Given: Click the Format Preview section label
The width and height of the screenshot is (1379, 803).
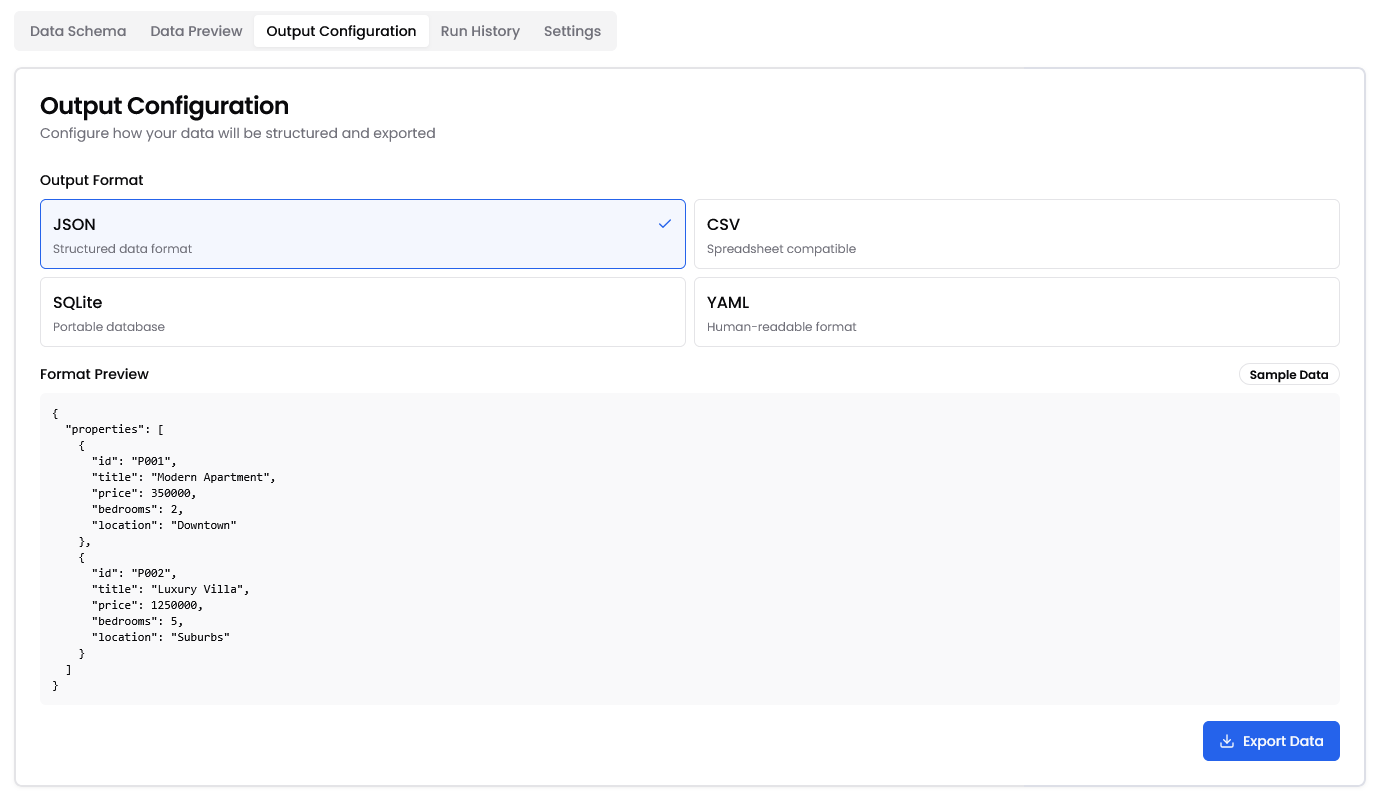Looking at the screenshot, I should [x=94, y=374].
